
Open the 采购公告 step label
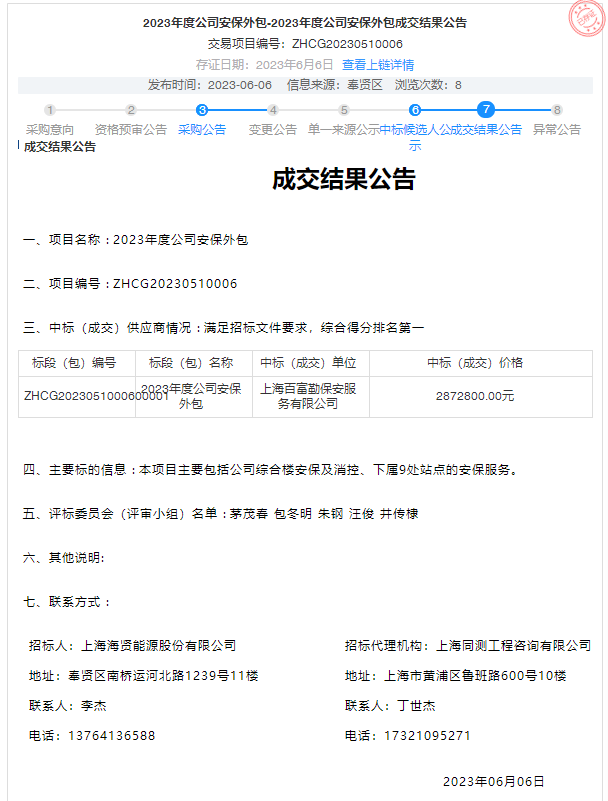202,130
